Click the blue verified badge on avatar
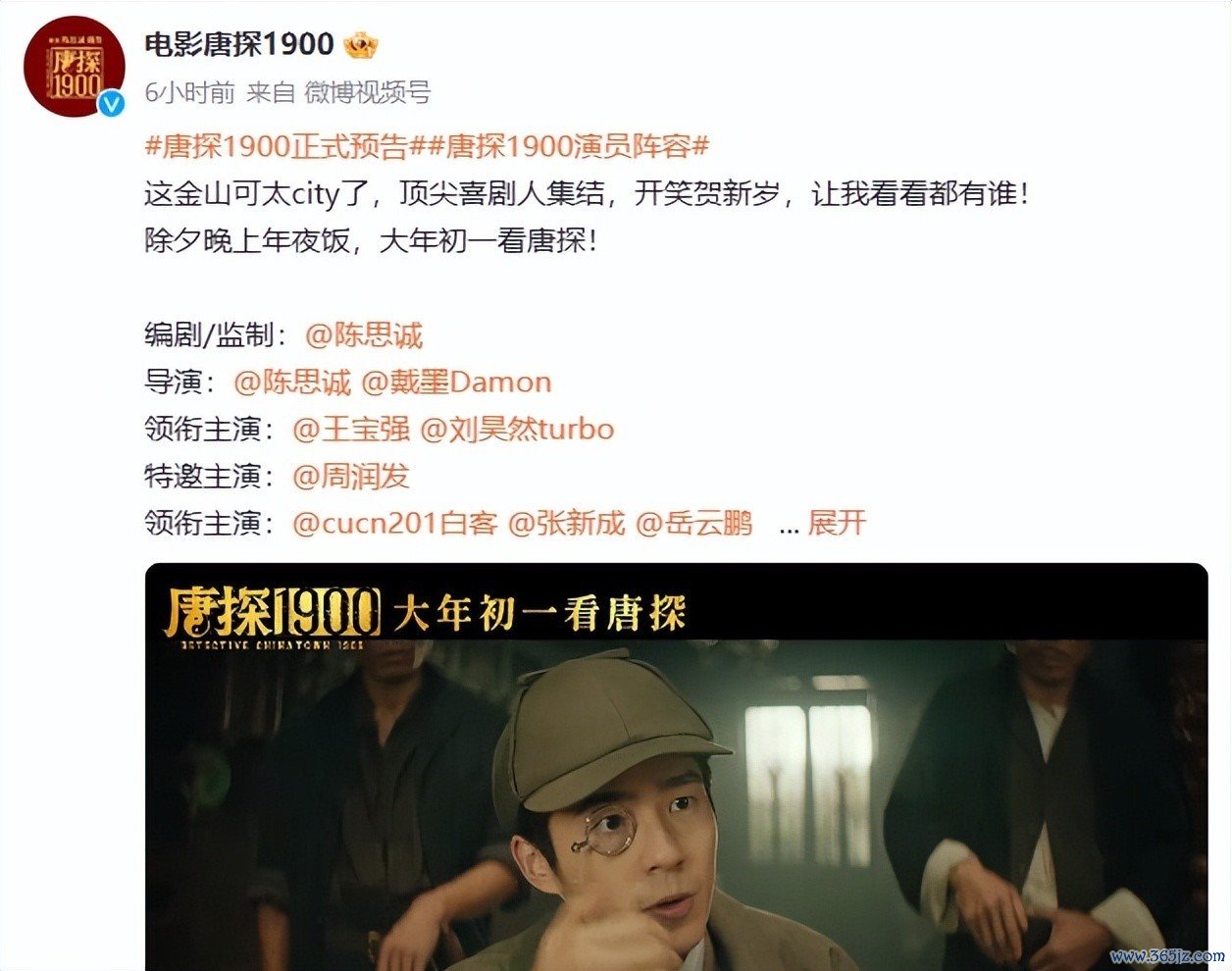Screen dimensions: 1232x971 tap(112, 104)
